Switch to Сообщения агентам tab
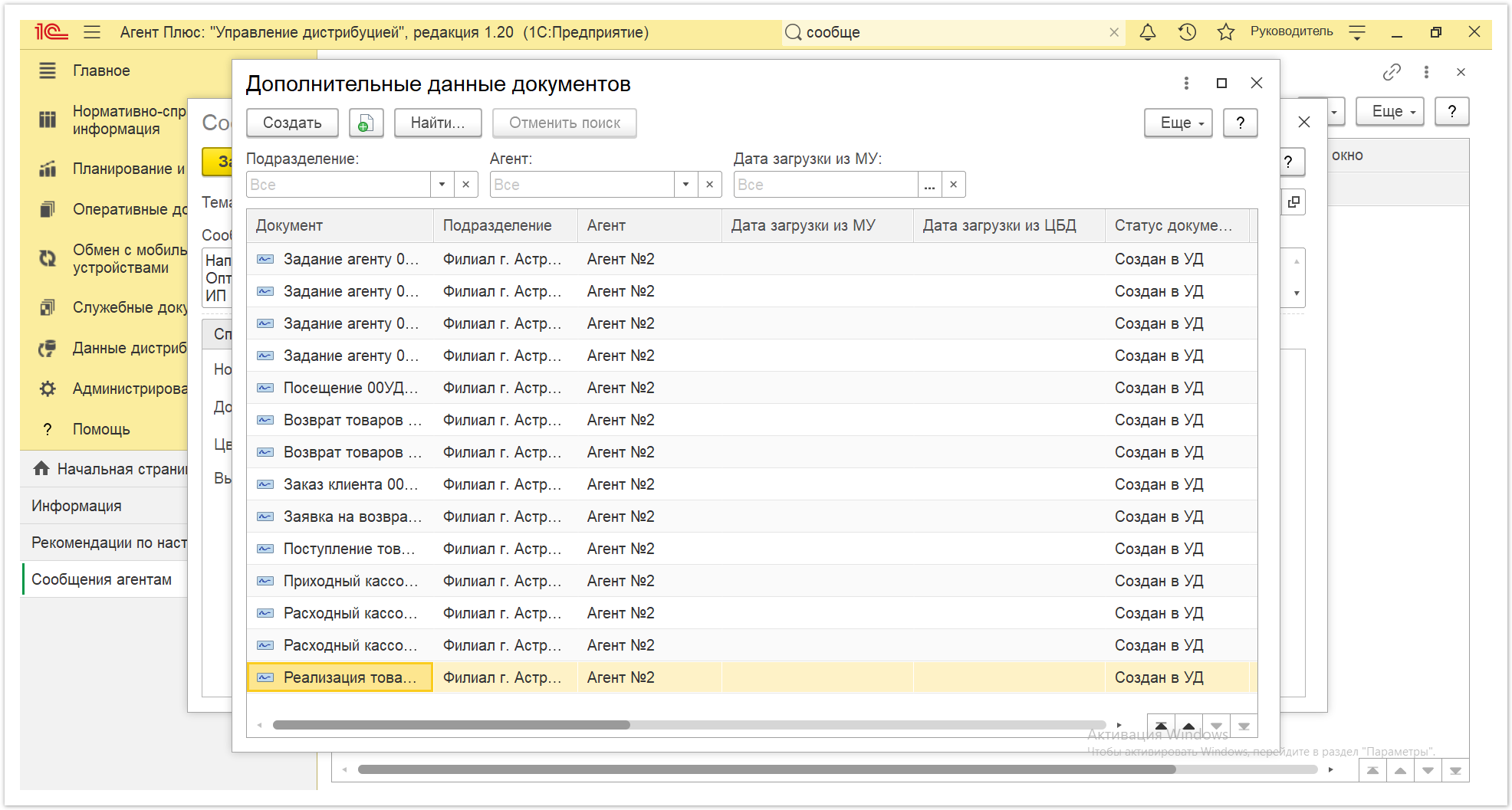 [x=101, y=579]
